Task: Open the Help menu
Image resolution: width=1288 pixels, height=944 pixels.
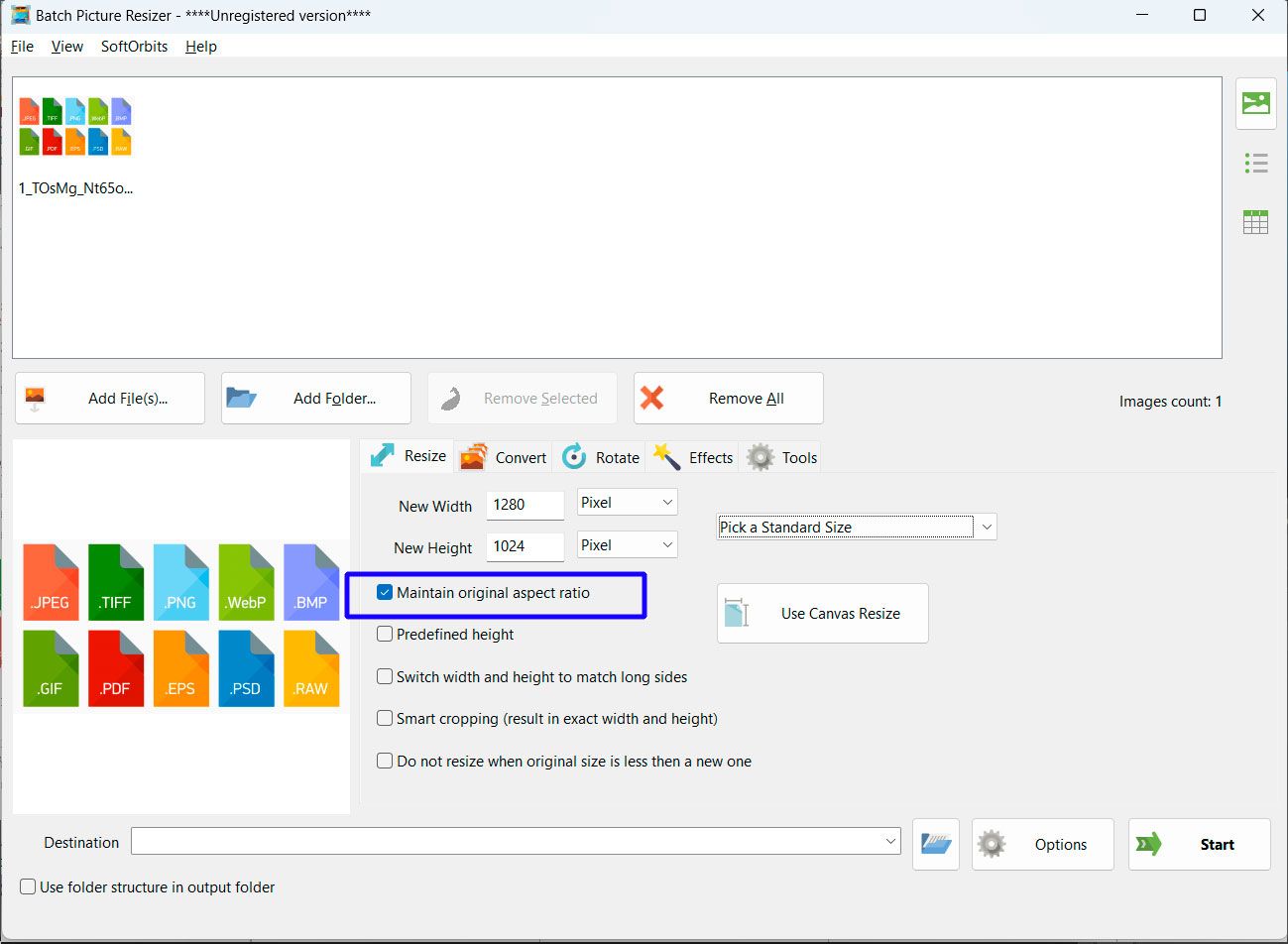Action: 201,47
